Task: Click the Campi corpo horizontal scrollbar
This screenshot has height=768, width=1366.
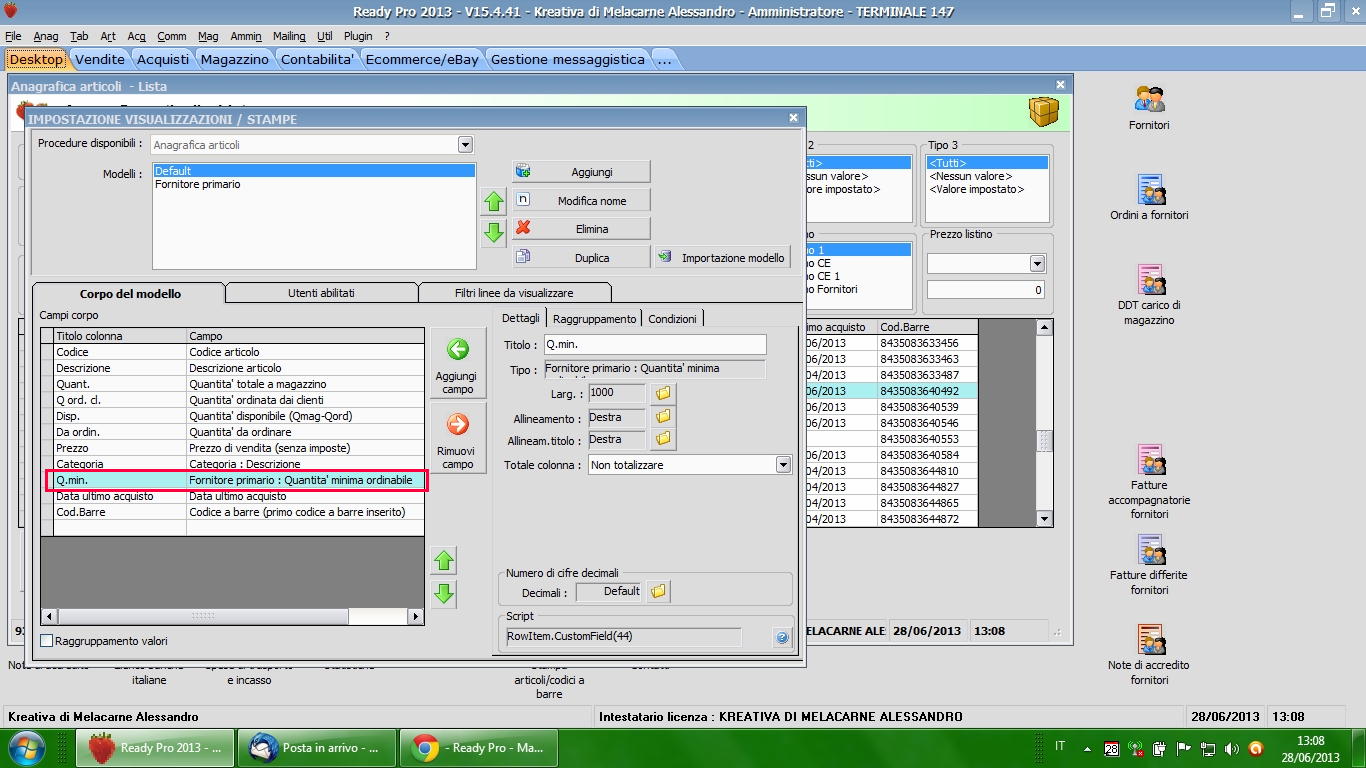Action: coord(233,617)
